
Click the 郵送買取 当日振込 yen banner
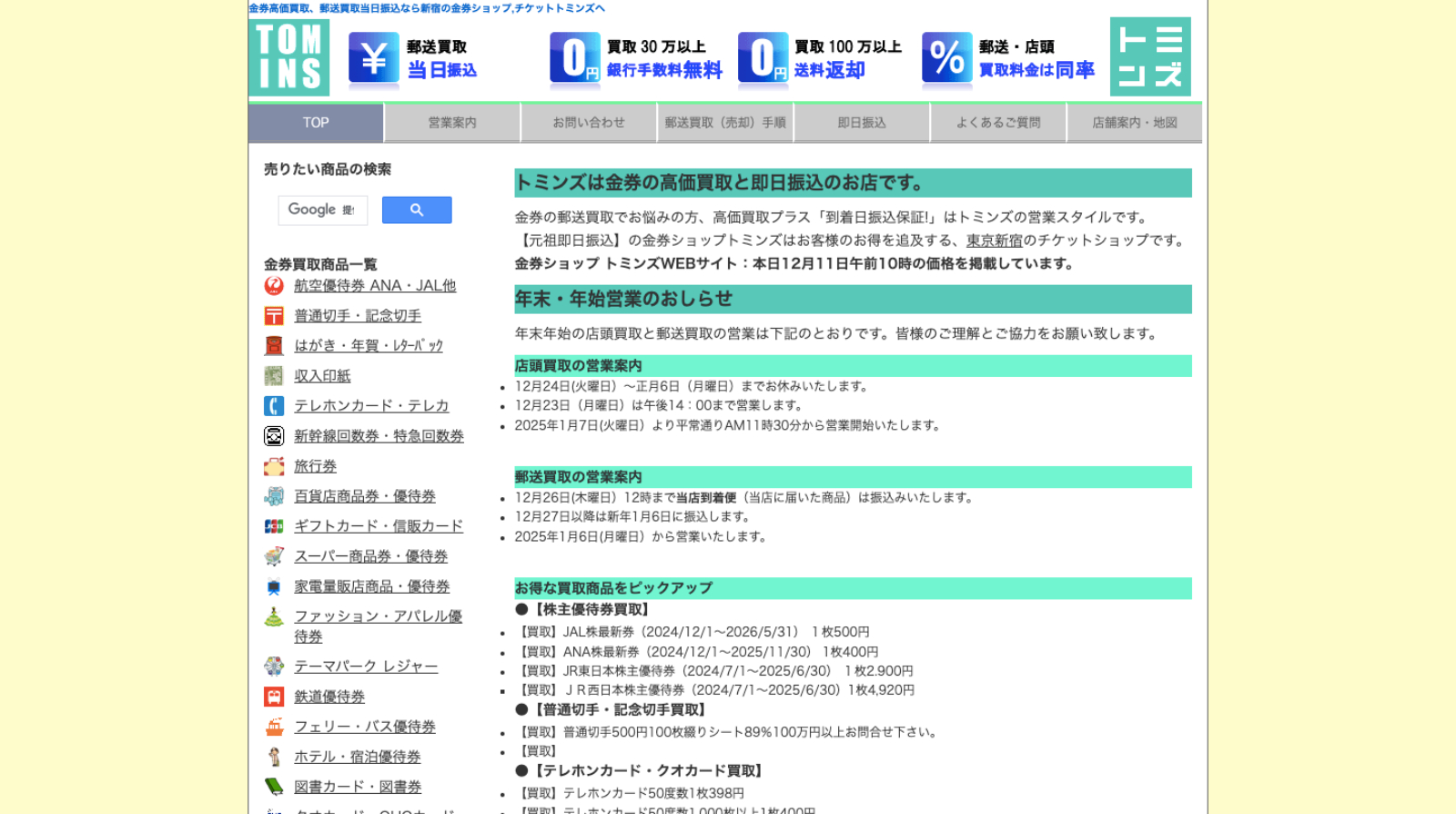[x=414, y=58]
